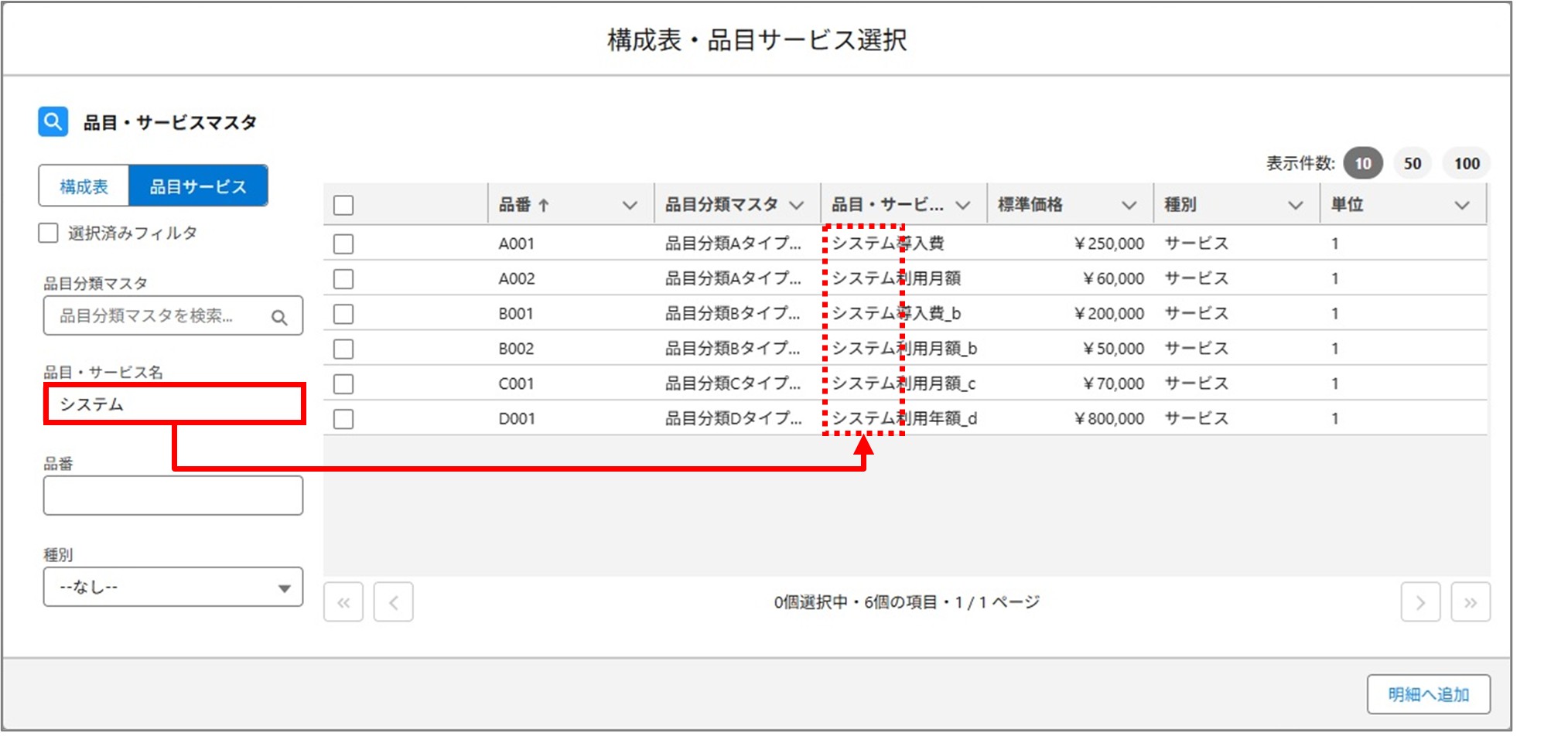
Task: Select all rows using the header checkbox
Action: click(343, 203)
